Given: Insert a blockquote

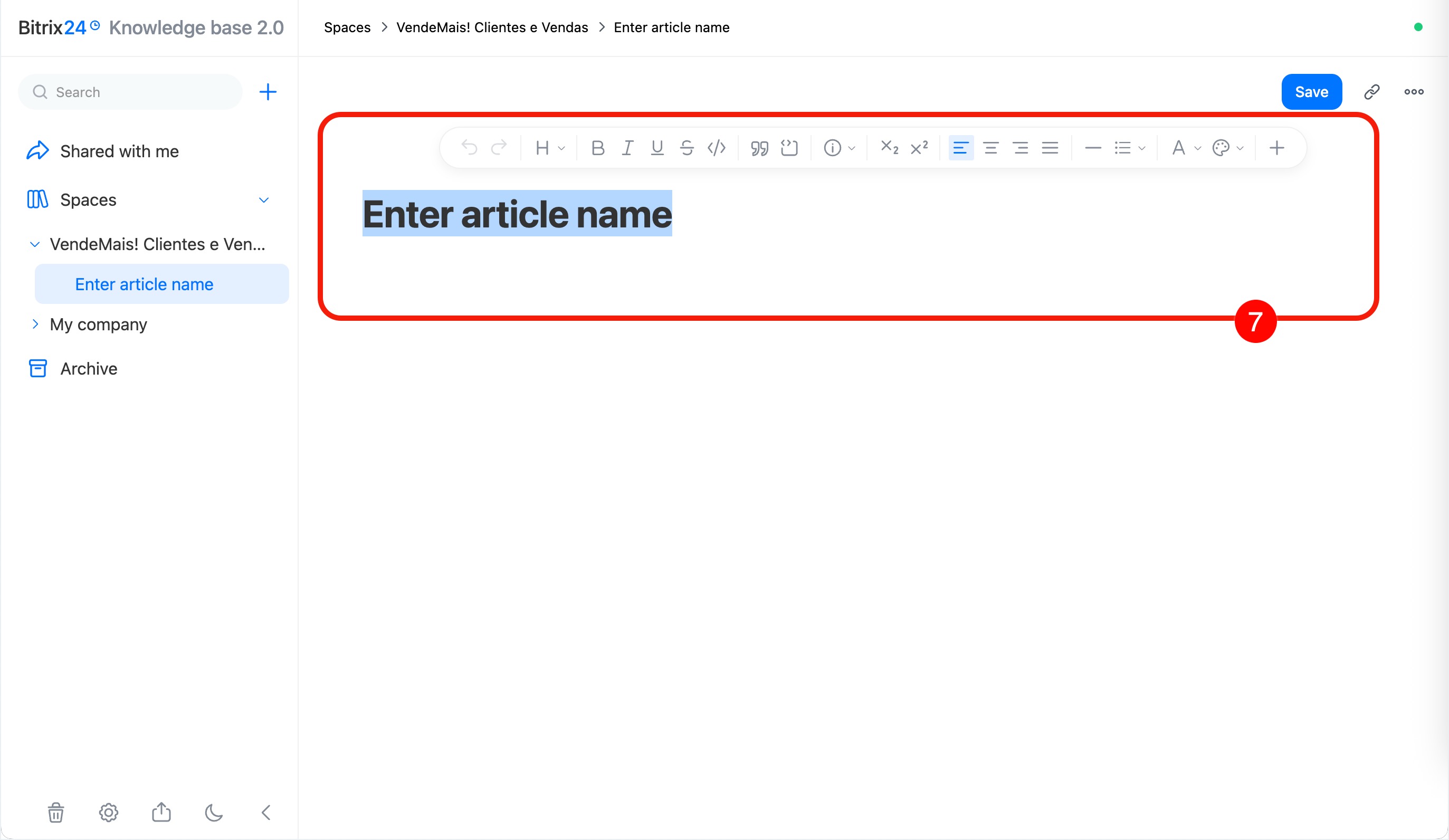Looking at the screenshot, I should pyautogui.click(x=759, y=148).
